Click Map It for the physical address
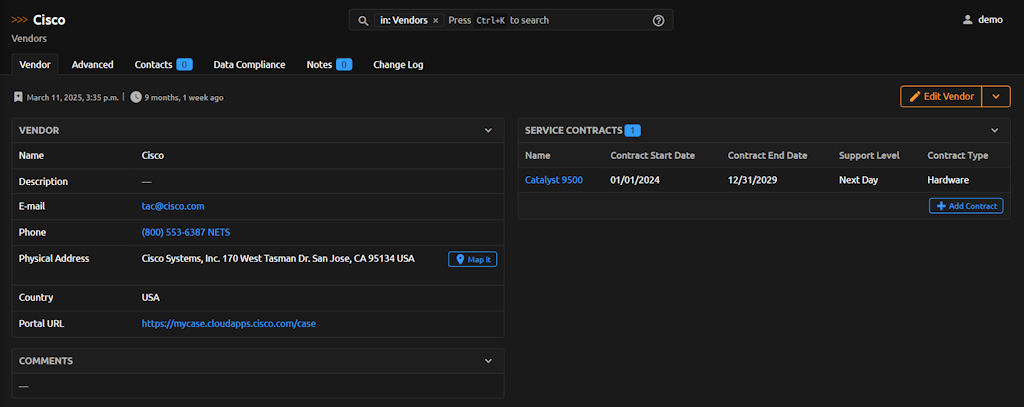1024x407 pixels. coord(472,259)
